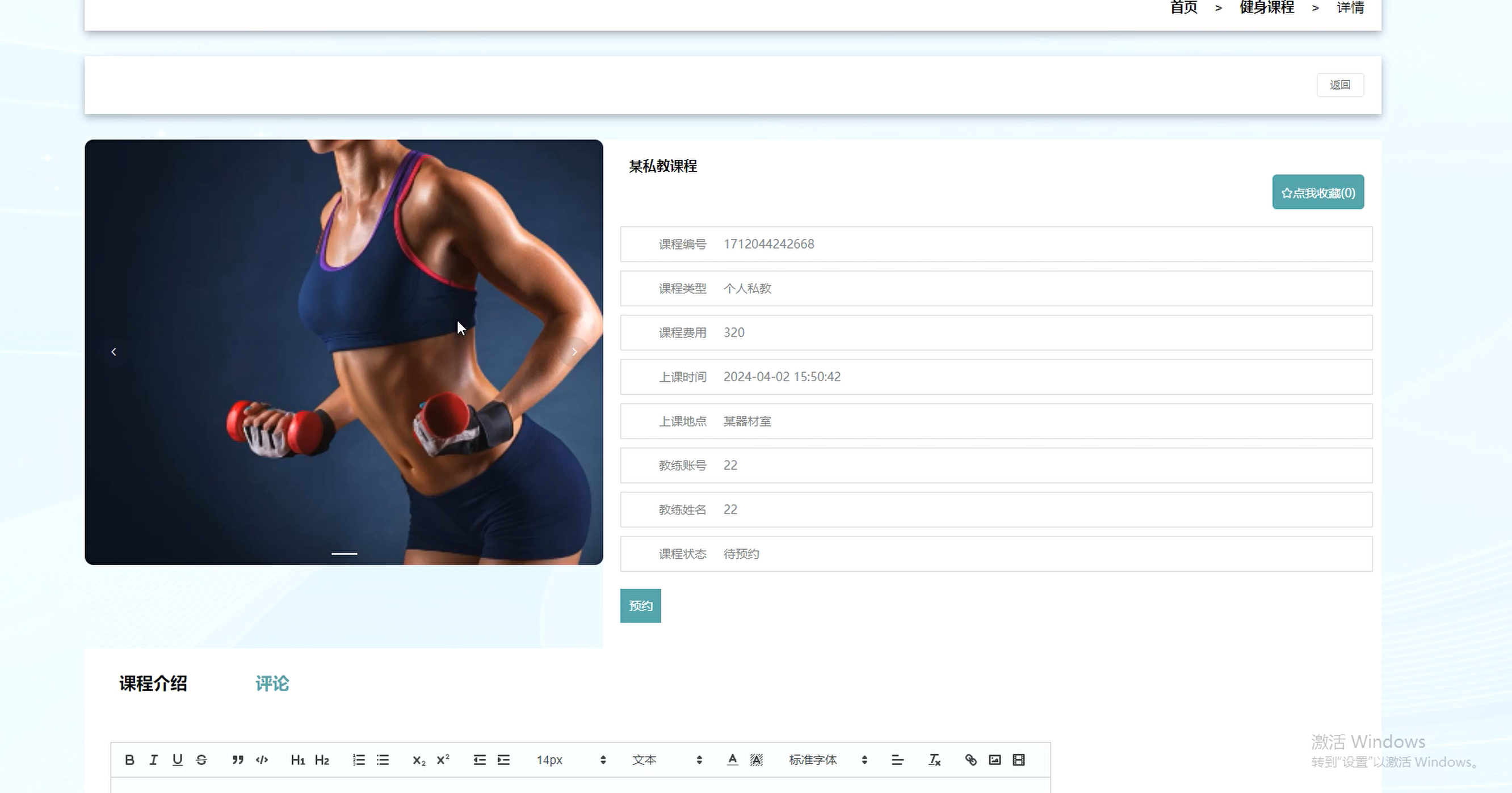Open the 标准字体 font family dropdown

tap(828, 760)
